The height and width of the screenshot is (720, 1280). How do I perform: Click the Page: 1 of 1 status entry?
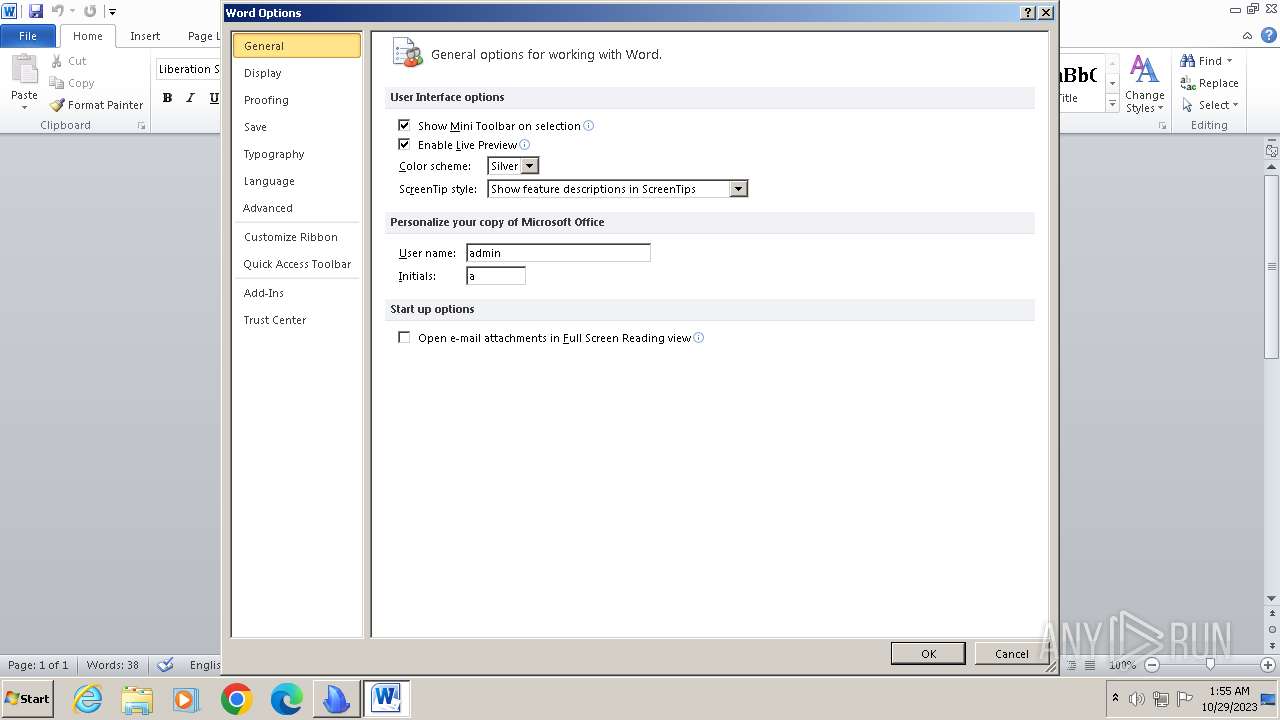(38, 665)
